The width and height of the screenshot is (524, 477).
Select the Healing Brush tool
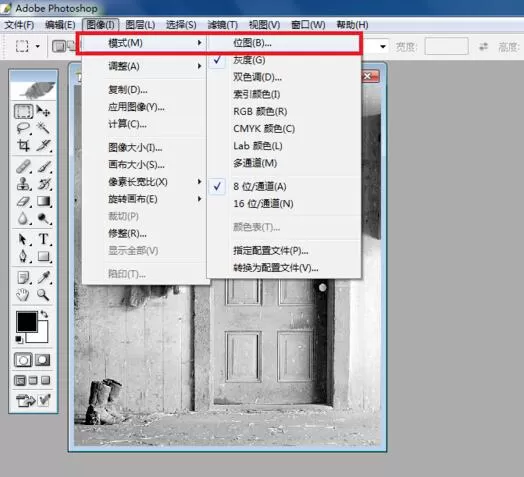(x=23, y=166)
